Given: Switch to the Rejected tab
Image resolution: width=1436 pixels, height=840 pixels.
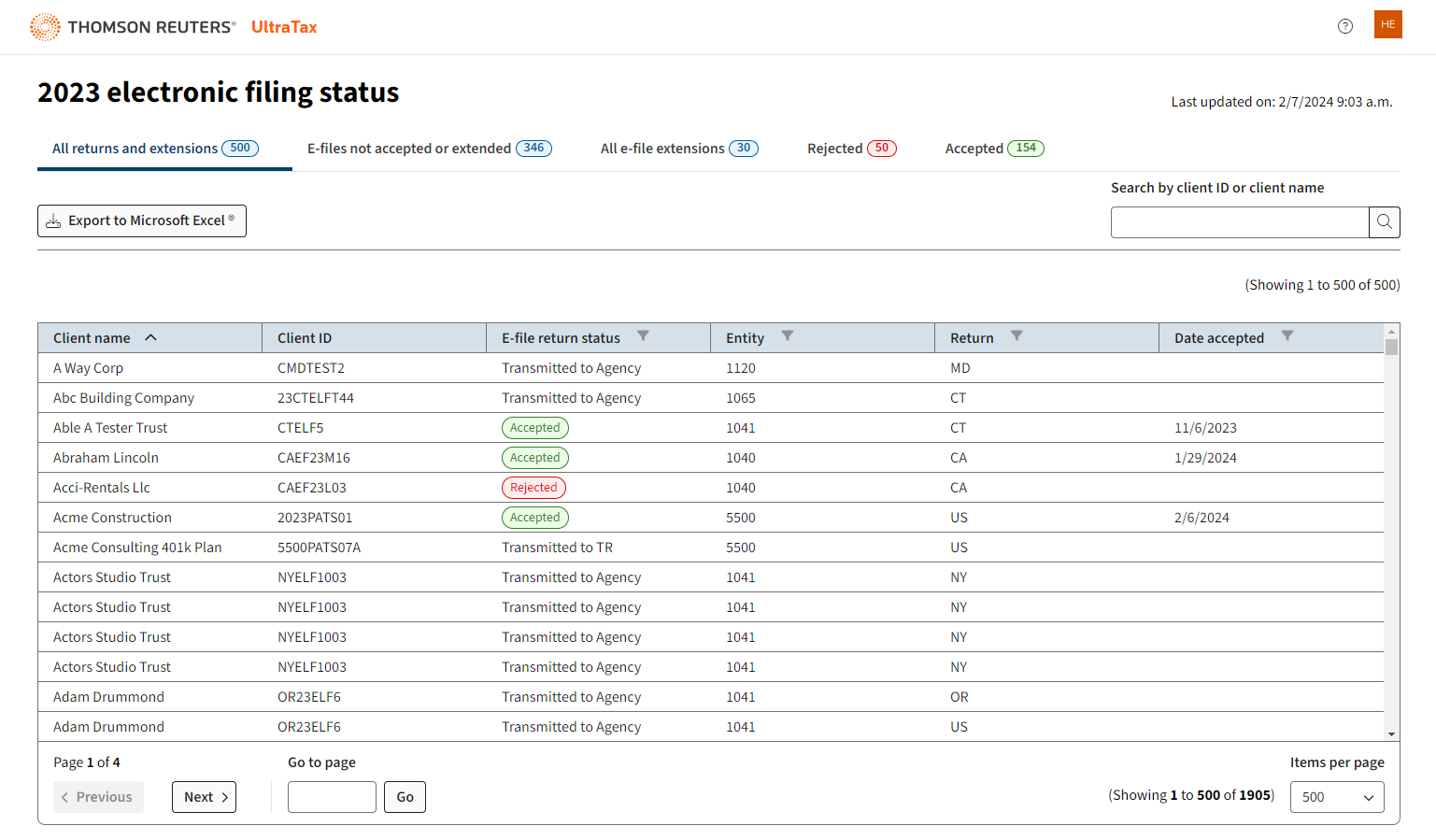Looking at the screenshot, I should click(850, 149).
